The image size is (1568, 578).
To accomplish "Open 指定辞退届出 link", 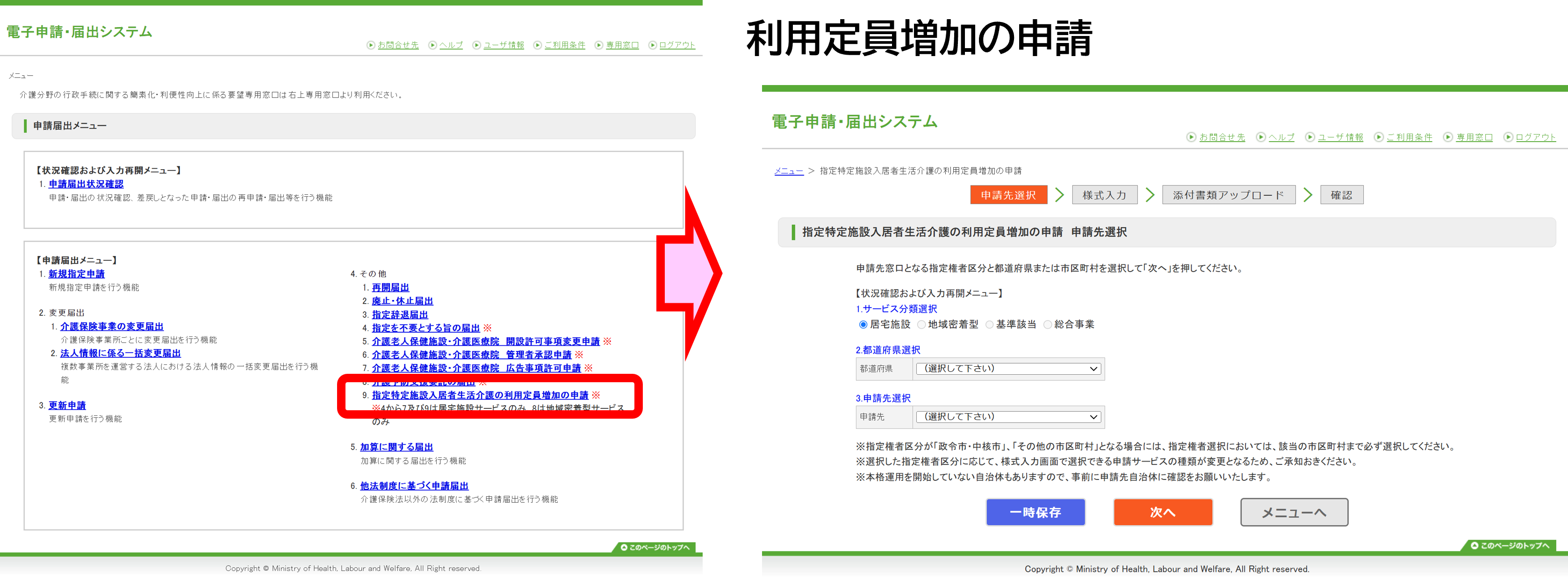I will (400, 315).
